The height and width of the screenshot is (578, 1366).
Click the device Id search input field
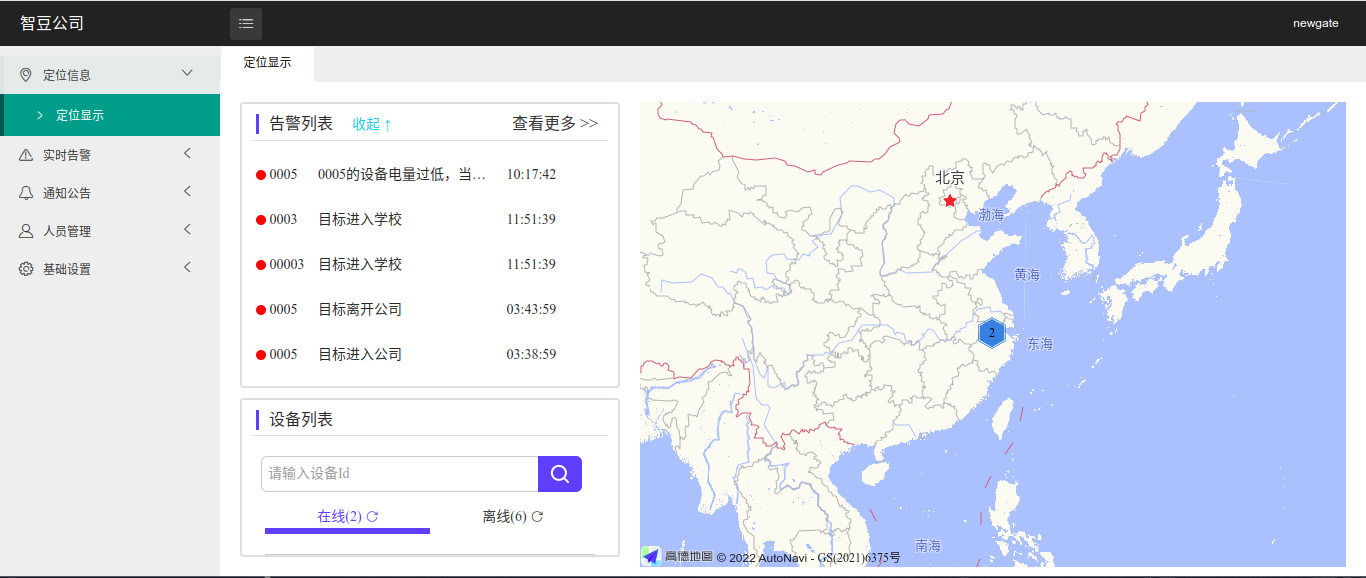click(400, 474)
